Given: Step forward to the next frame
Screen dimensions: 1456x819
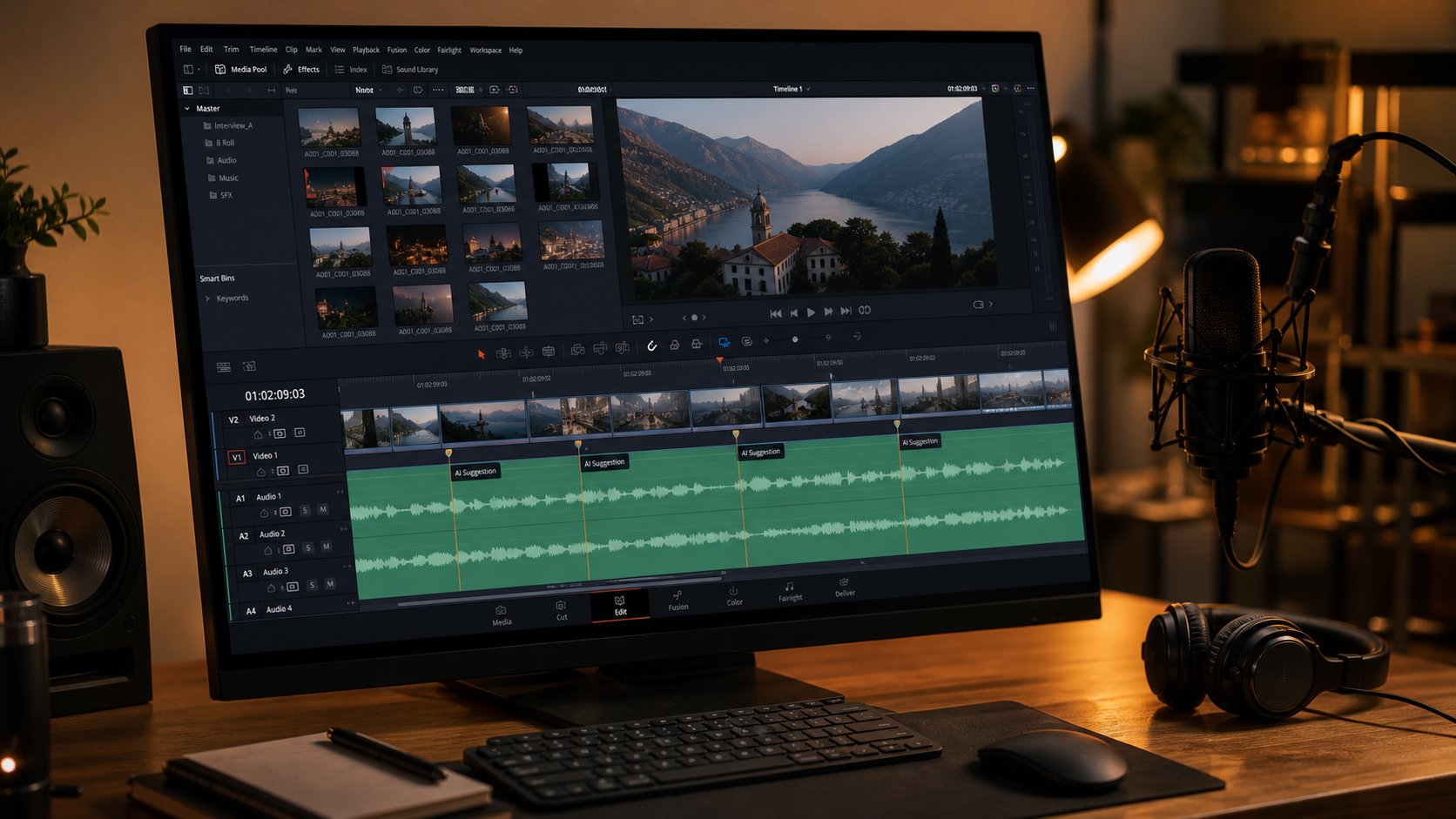Looking at the screenshot, I should tap(828, 312).
